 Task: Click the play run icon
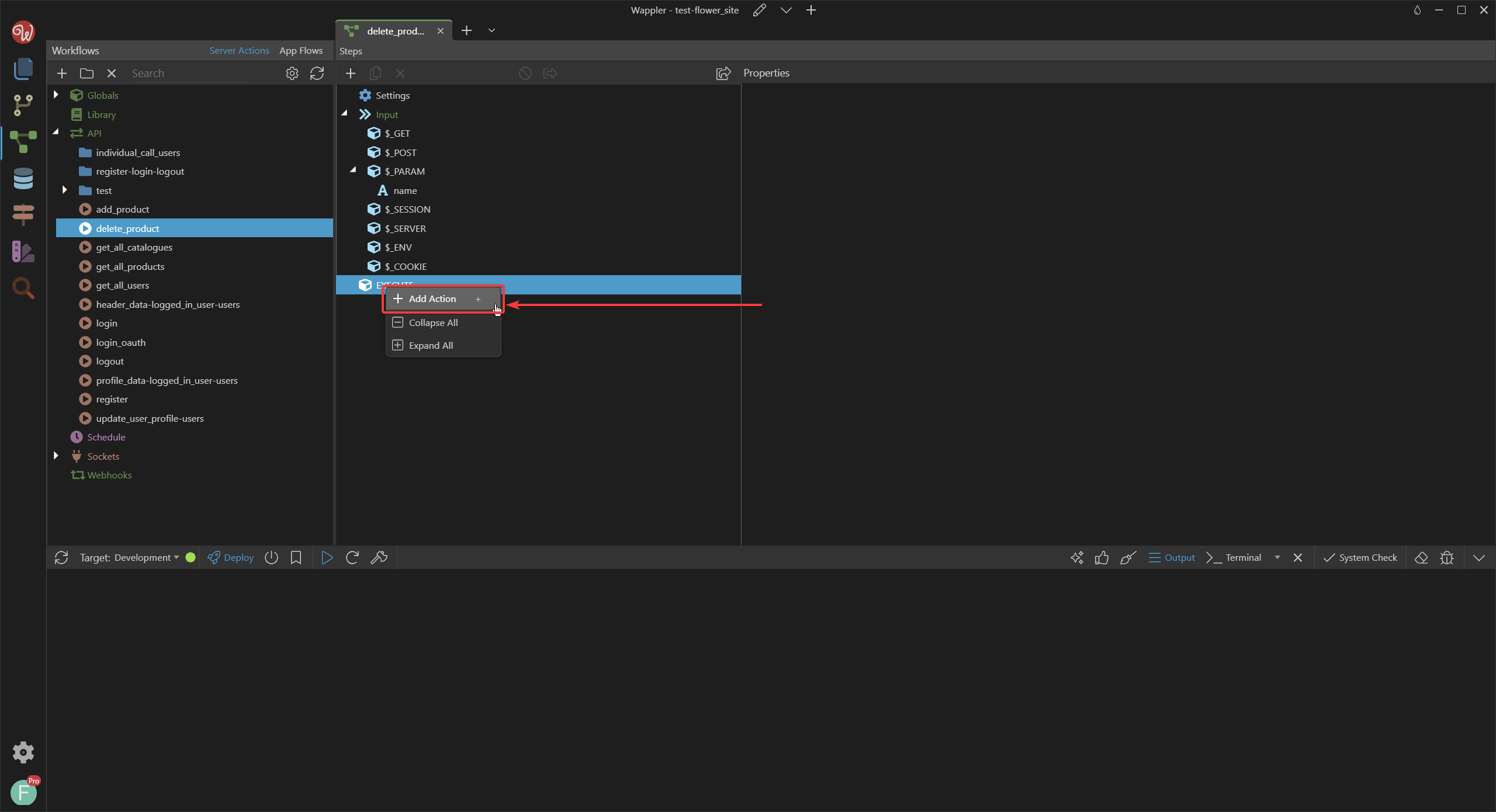327,558
